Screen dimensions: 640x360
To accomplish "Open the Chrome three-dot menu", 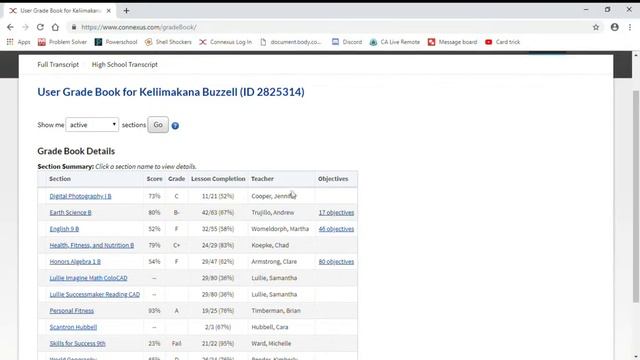I will click(x=630, y=27).
